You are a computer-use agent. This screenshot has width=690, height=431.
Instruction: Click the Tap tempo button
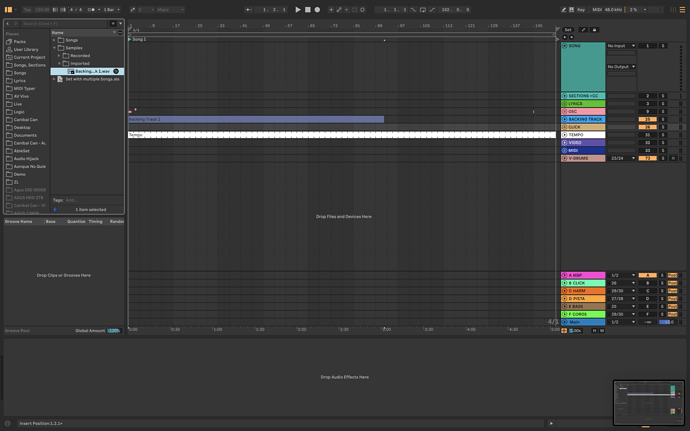point(27,10)
